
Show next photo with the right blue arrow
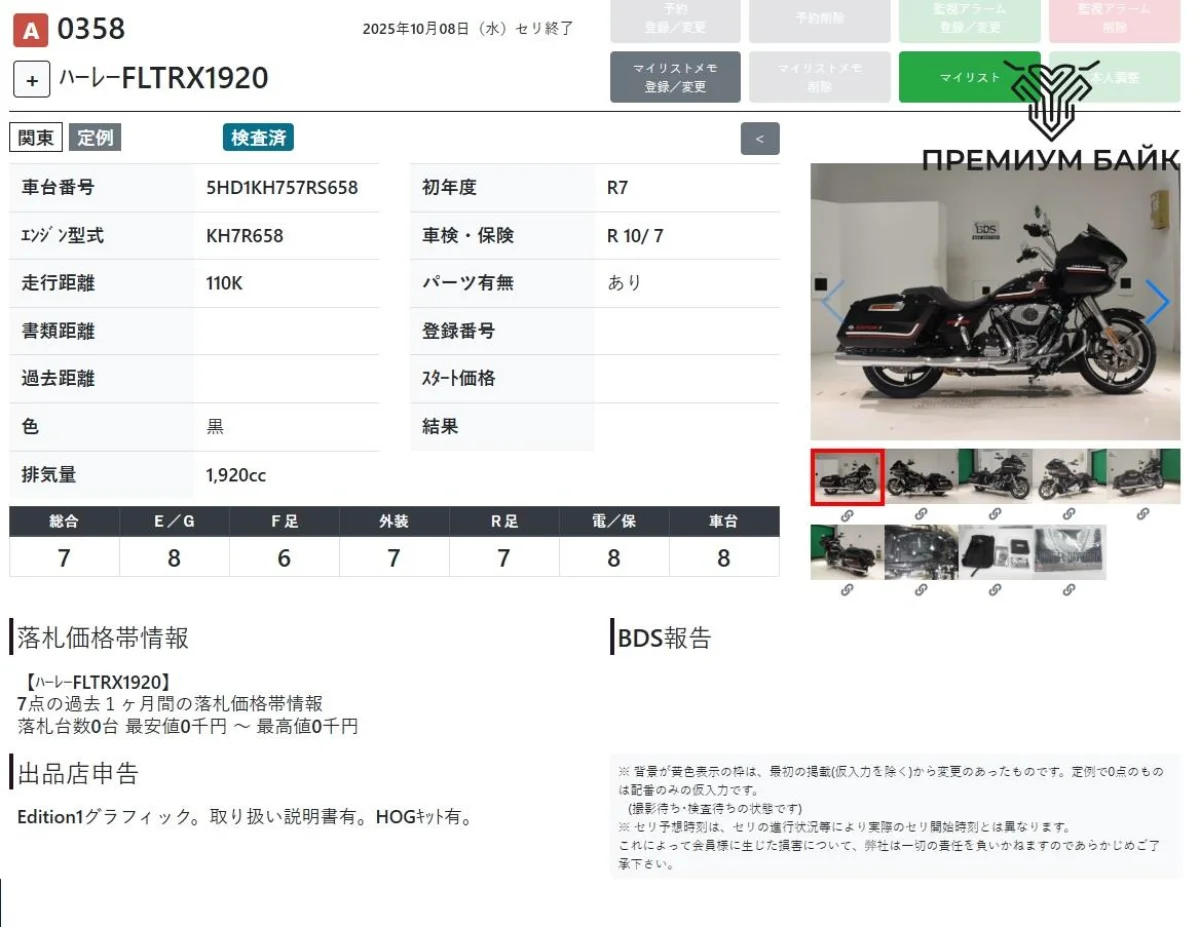coord(1156,302)
